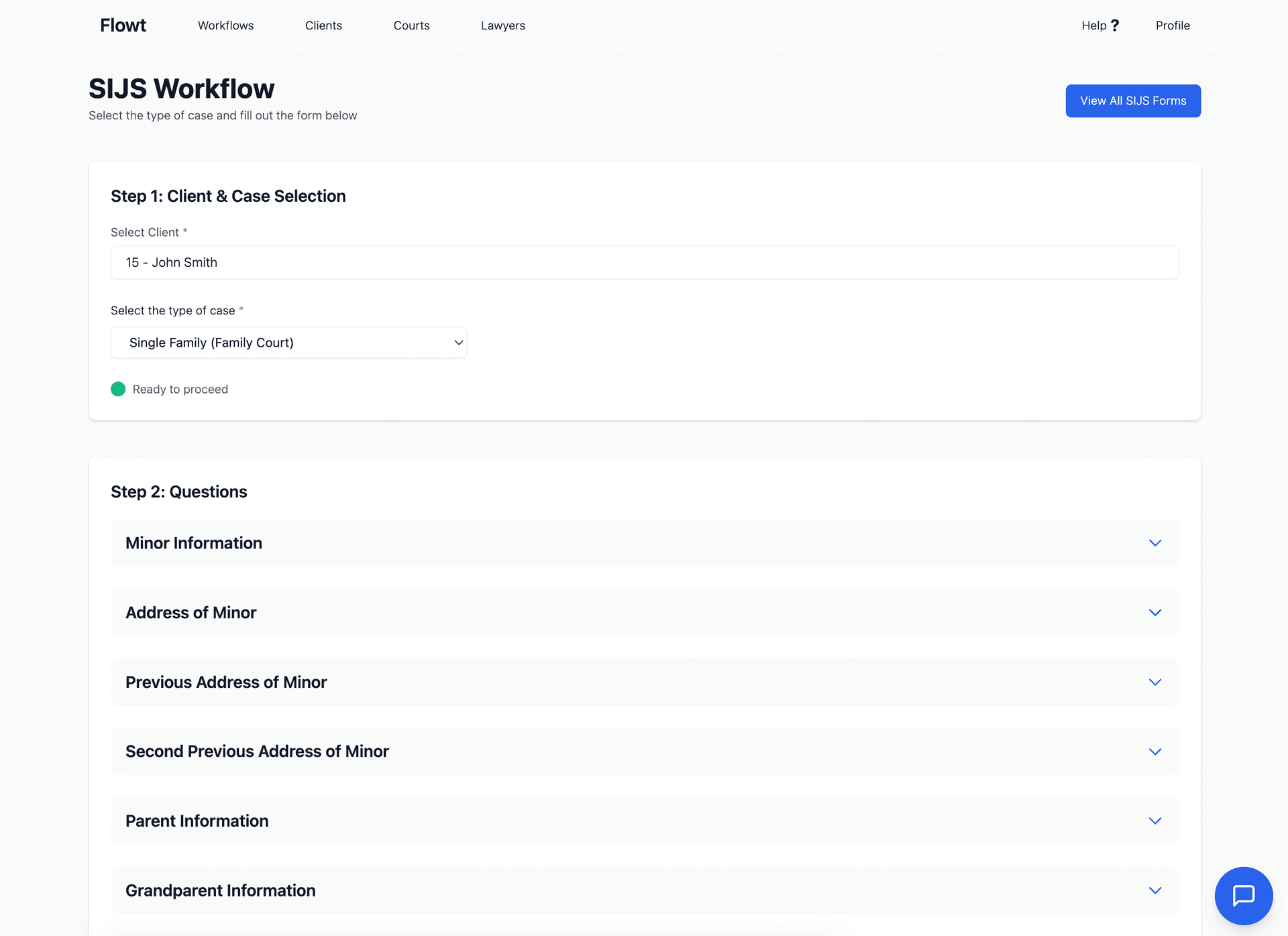Navigate to the Workflows page
Screen dimensions: 1288x936
[225, 25]
